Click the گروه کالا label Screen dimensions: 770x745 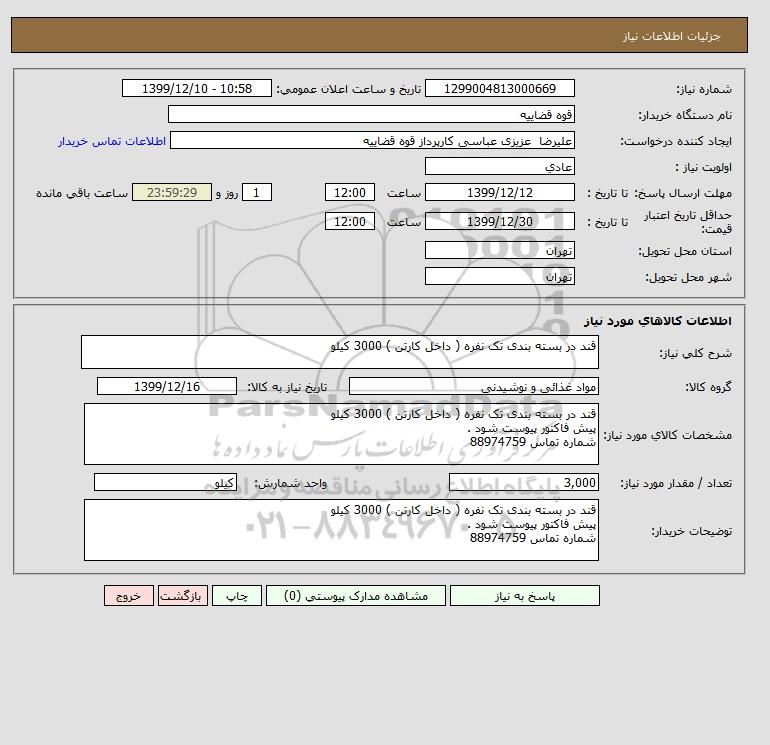point(708,387)
